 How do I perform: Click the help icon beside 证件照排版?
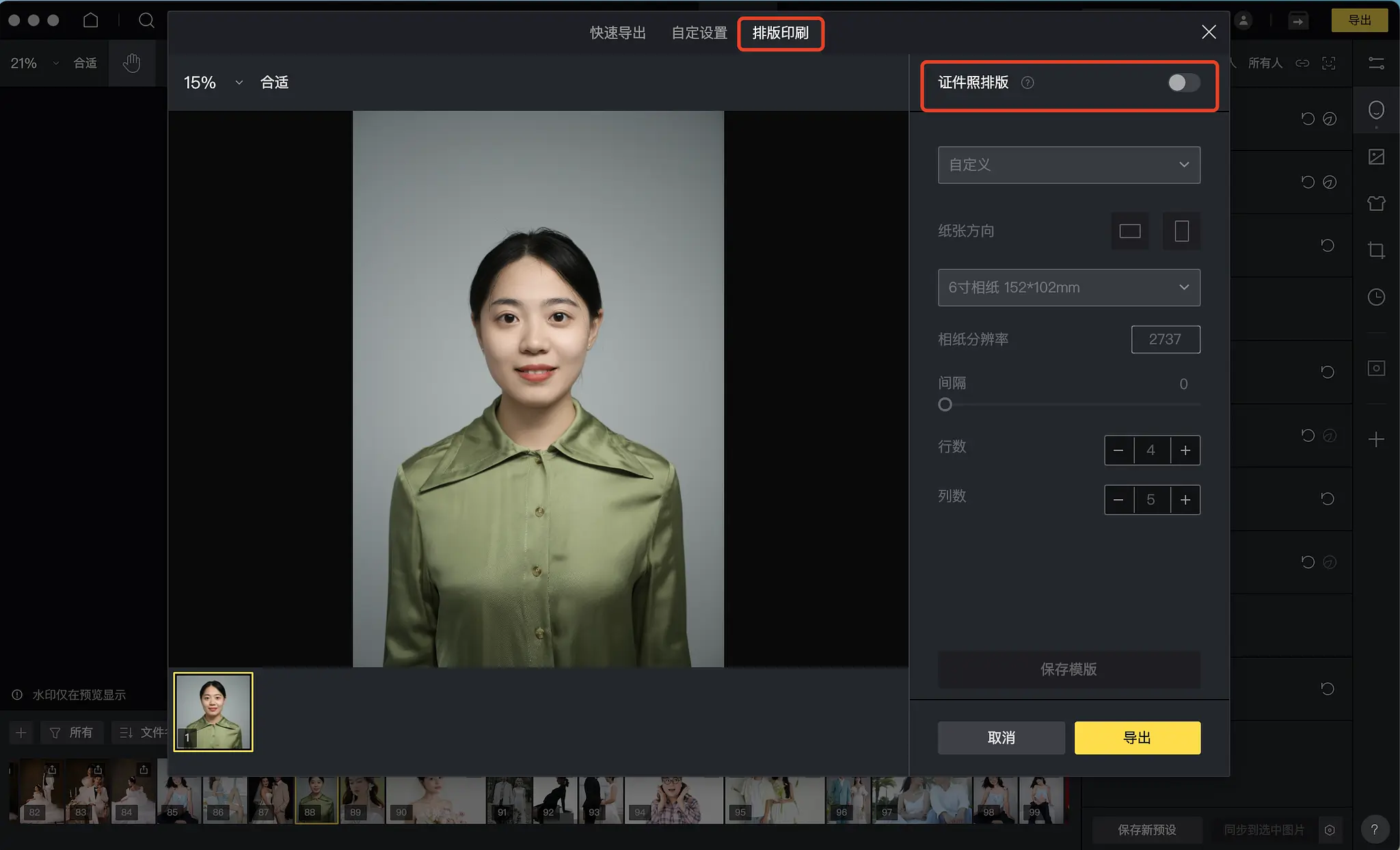pyautogui.click(x=1027, y=83)
